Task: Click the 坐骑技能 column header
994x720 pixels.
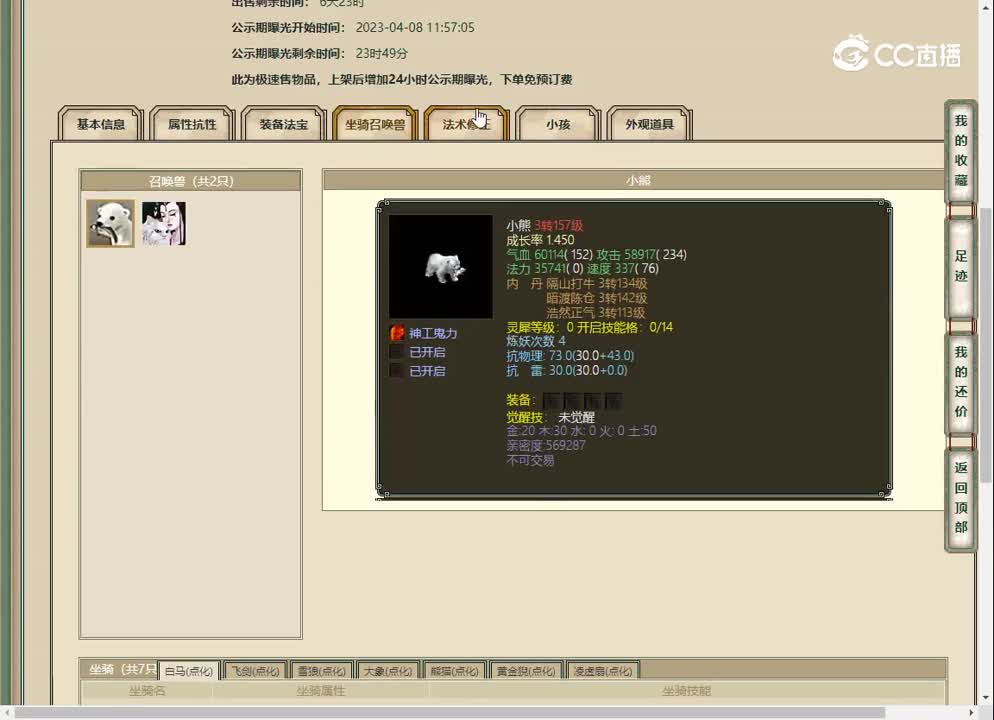Action: click(687, 691)
